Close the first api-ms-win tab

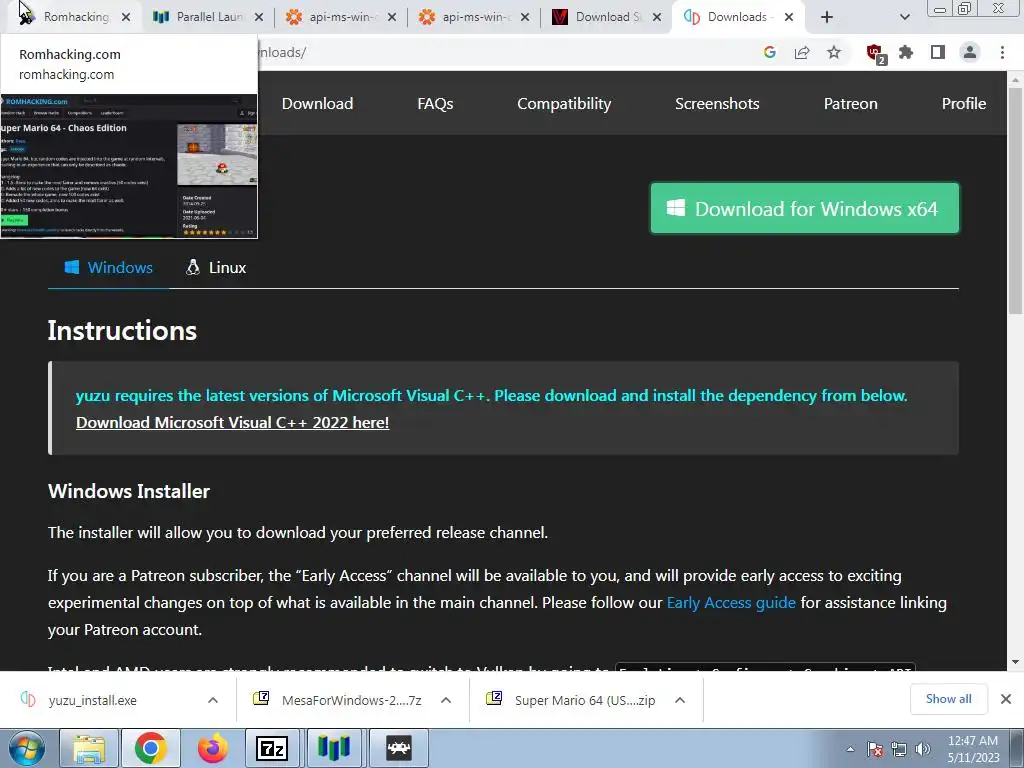tap(392, 17)
